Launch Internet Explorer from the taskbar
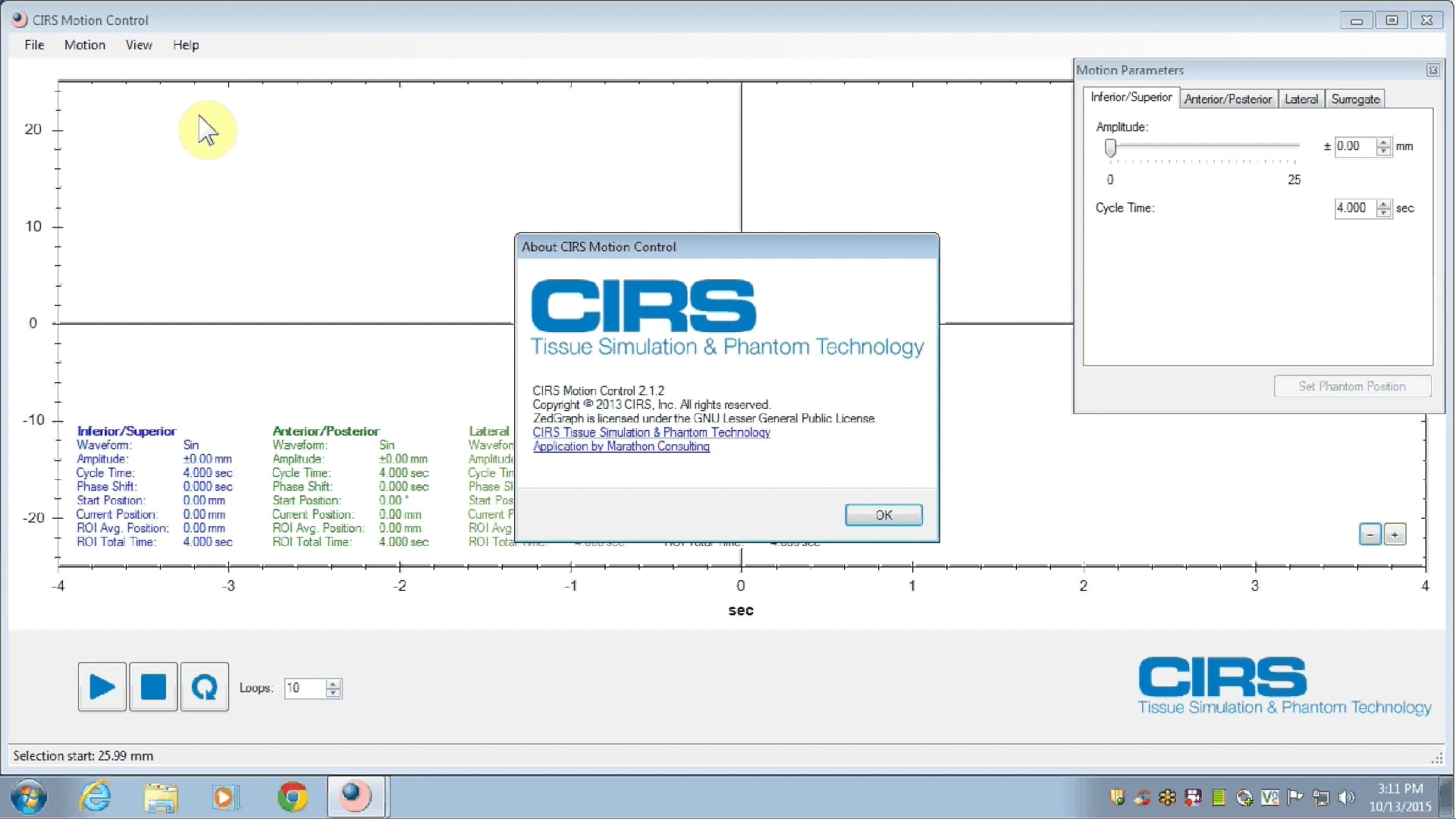This screenshot has height=819, width=1456. 96,797
